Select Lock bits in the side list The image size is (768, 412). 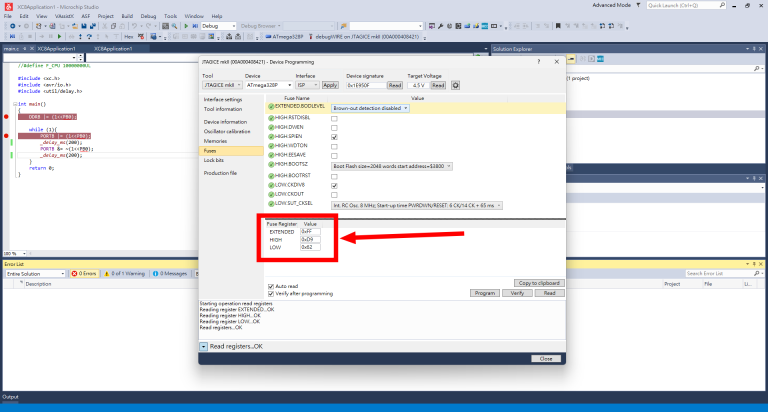click(214, 160)
